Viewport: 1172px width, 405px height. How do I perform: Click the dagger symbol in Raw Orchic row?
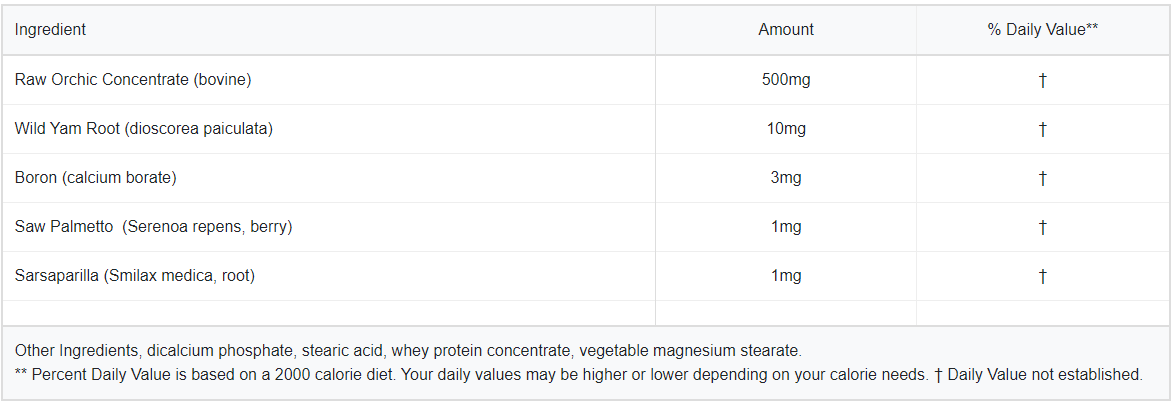click(1042, 80)
